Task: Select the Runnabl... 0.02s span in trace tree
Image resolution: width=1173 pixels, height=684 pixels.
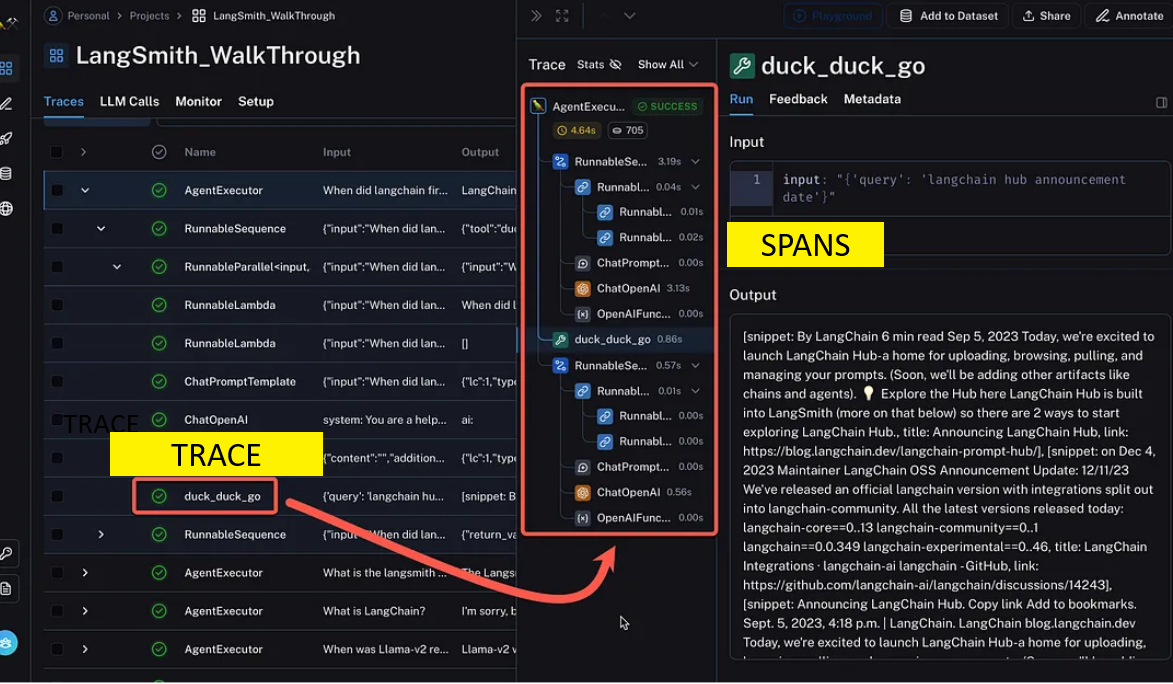Action: 650,238
